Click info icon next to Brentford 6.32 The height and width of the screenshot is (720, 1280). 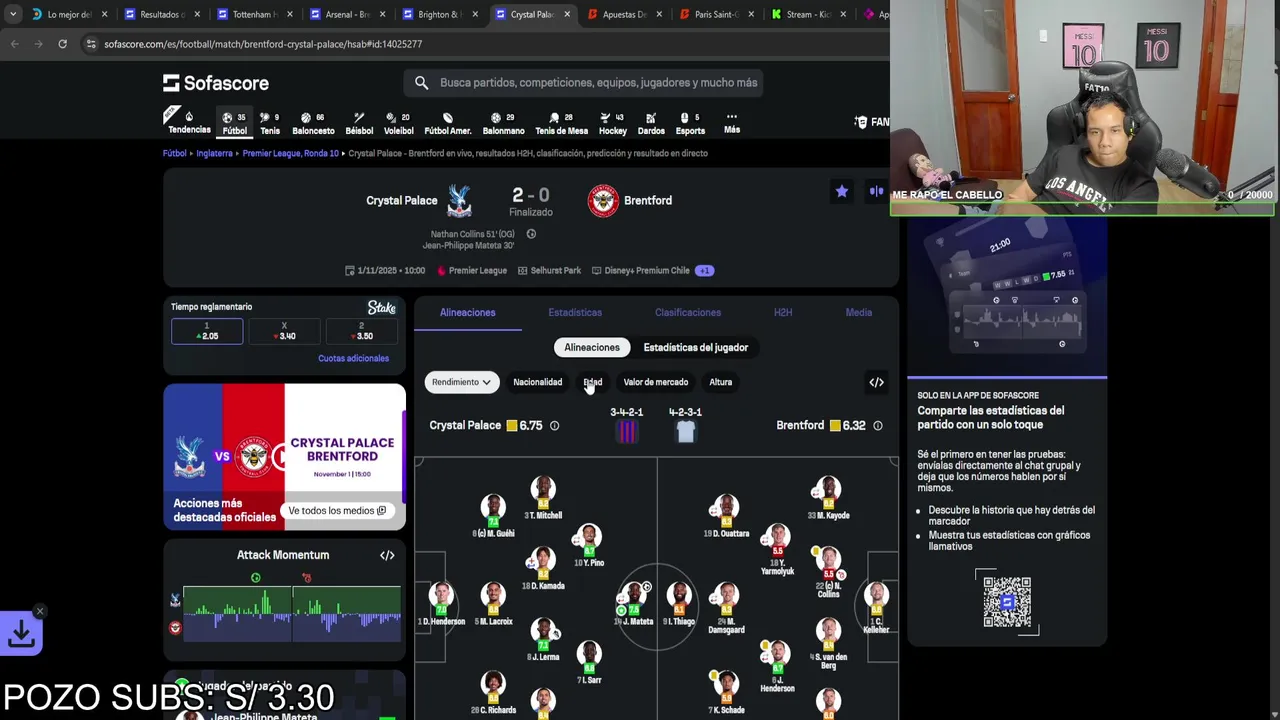pyautogui.click(x=877, y=426)
